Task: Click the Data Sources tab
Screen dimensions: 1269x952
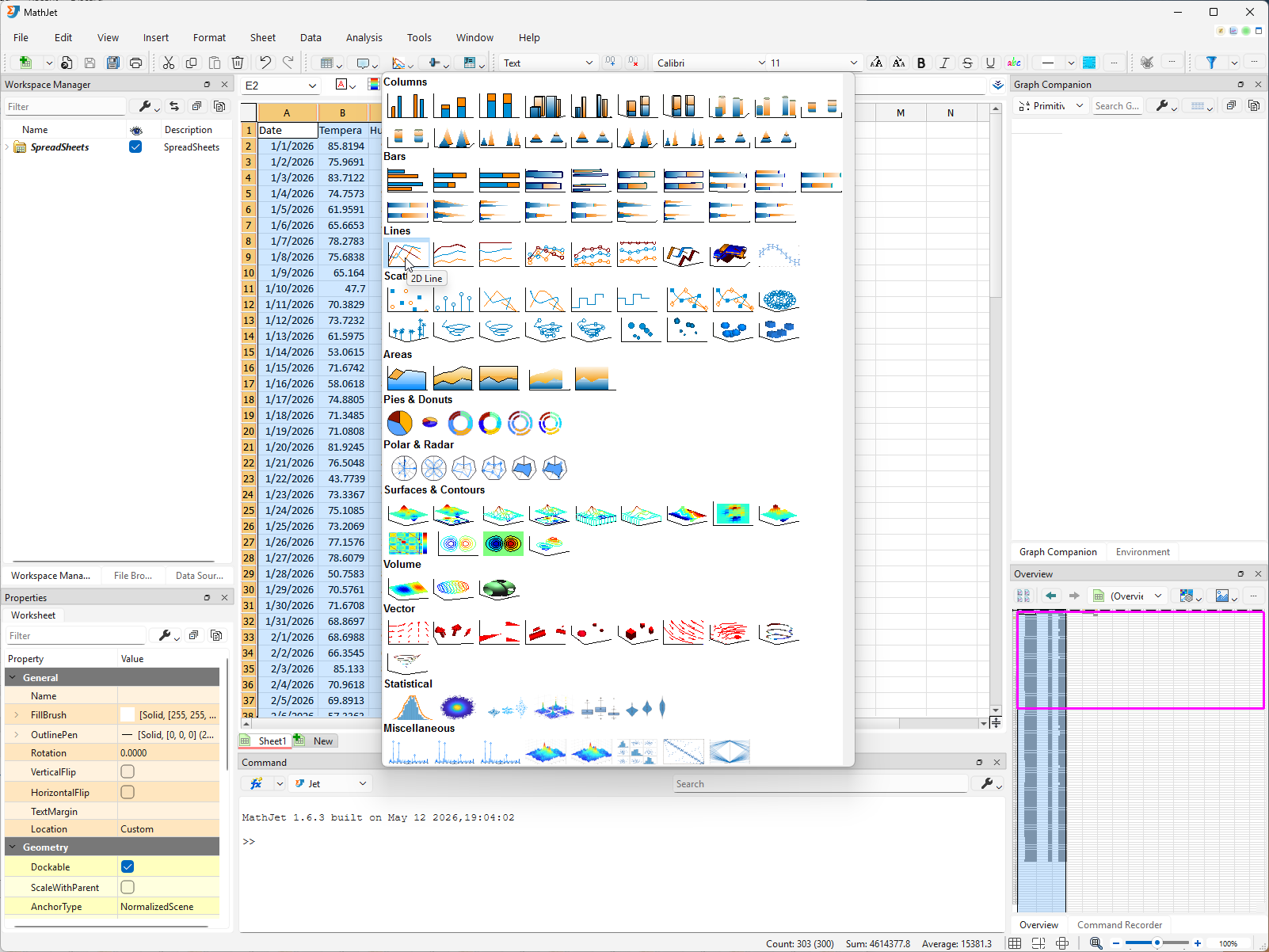Action: point(199,576)
